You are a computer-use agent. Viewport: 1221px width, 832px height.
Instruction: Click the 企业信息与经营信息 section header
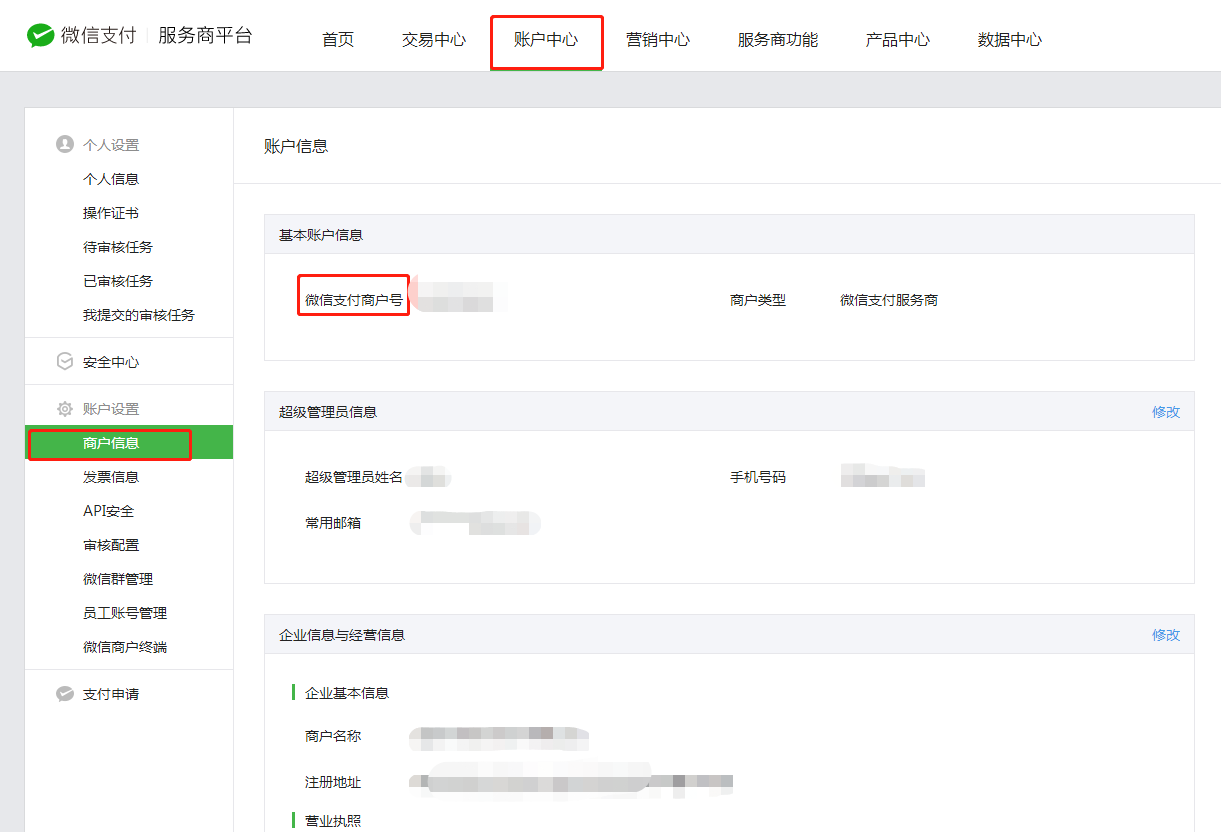tap(342, 635)
